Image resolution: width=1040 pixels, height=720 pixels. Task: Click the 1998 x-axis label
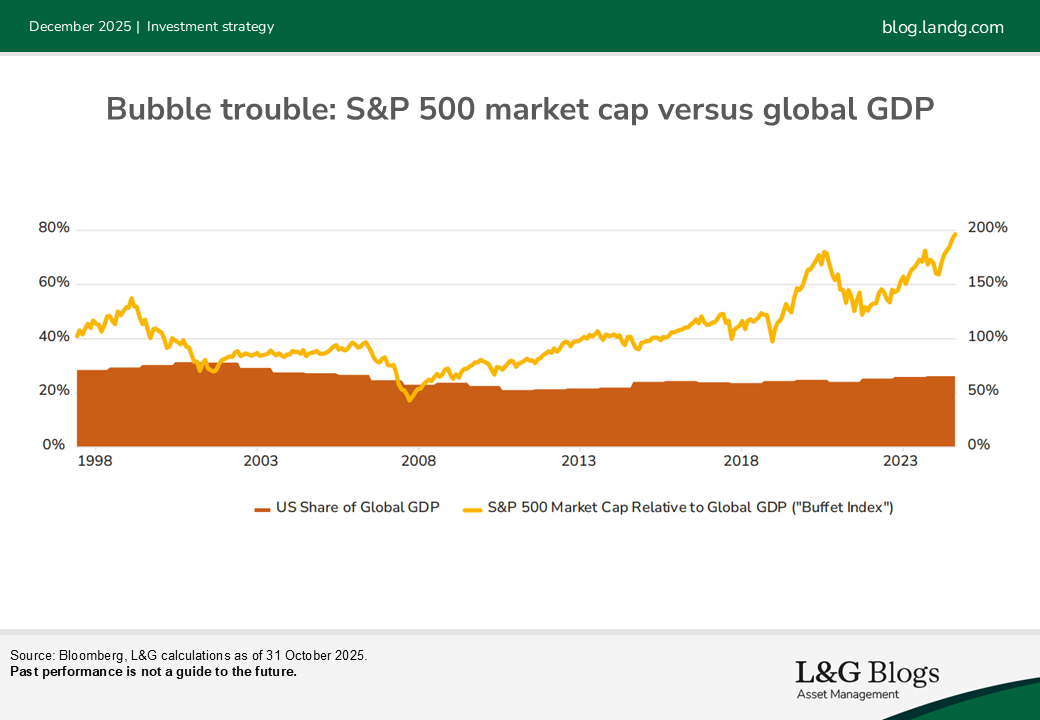point(95,461)
